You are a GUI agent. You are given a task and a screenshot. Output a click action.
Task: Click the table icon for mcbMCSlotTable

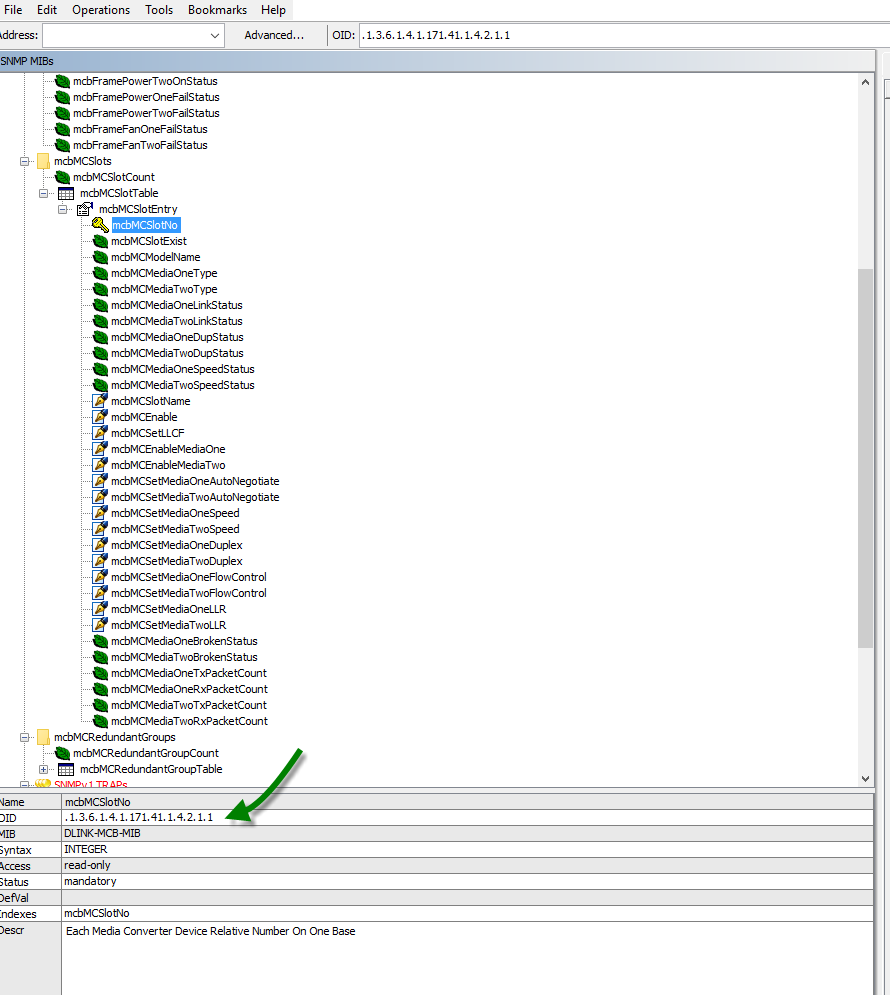coord(66,193)
